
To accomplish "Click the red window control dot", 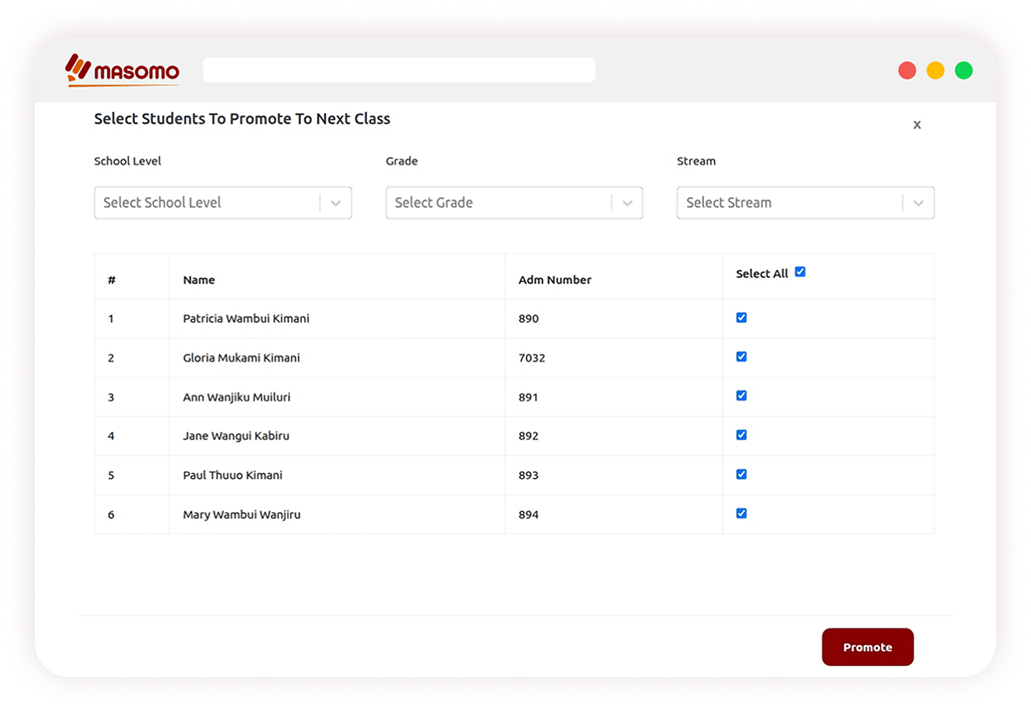I will point(907,70).
